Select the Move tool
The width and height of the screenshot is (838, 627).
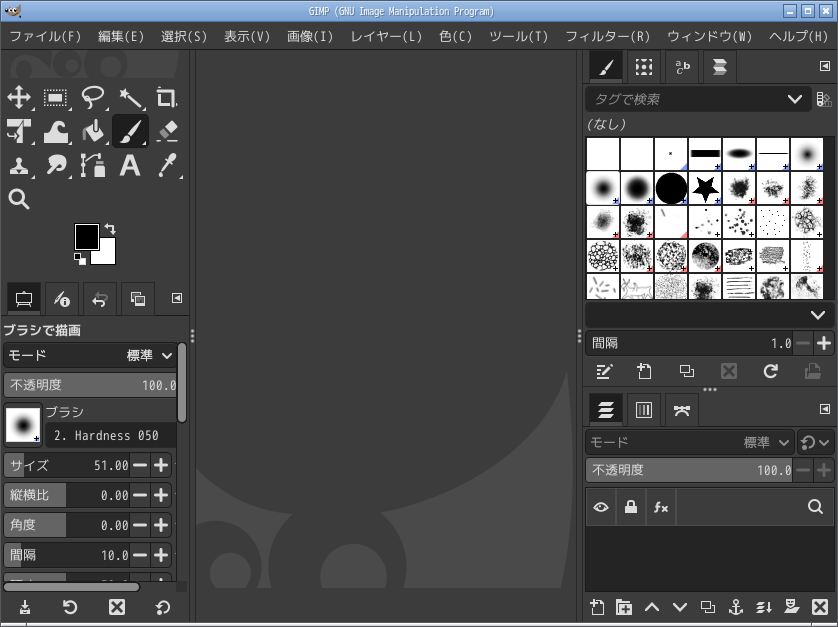click(19, 97)
